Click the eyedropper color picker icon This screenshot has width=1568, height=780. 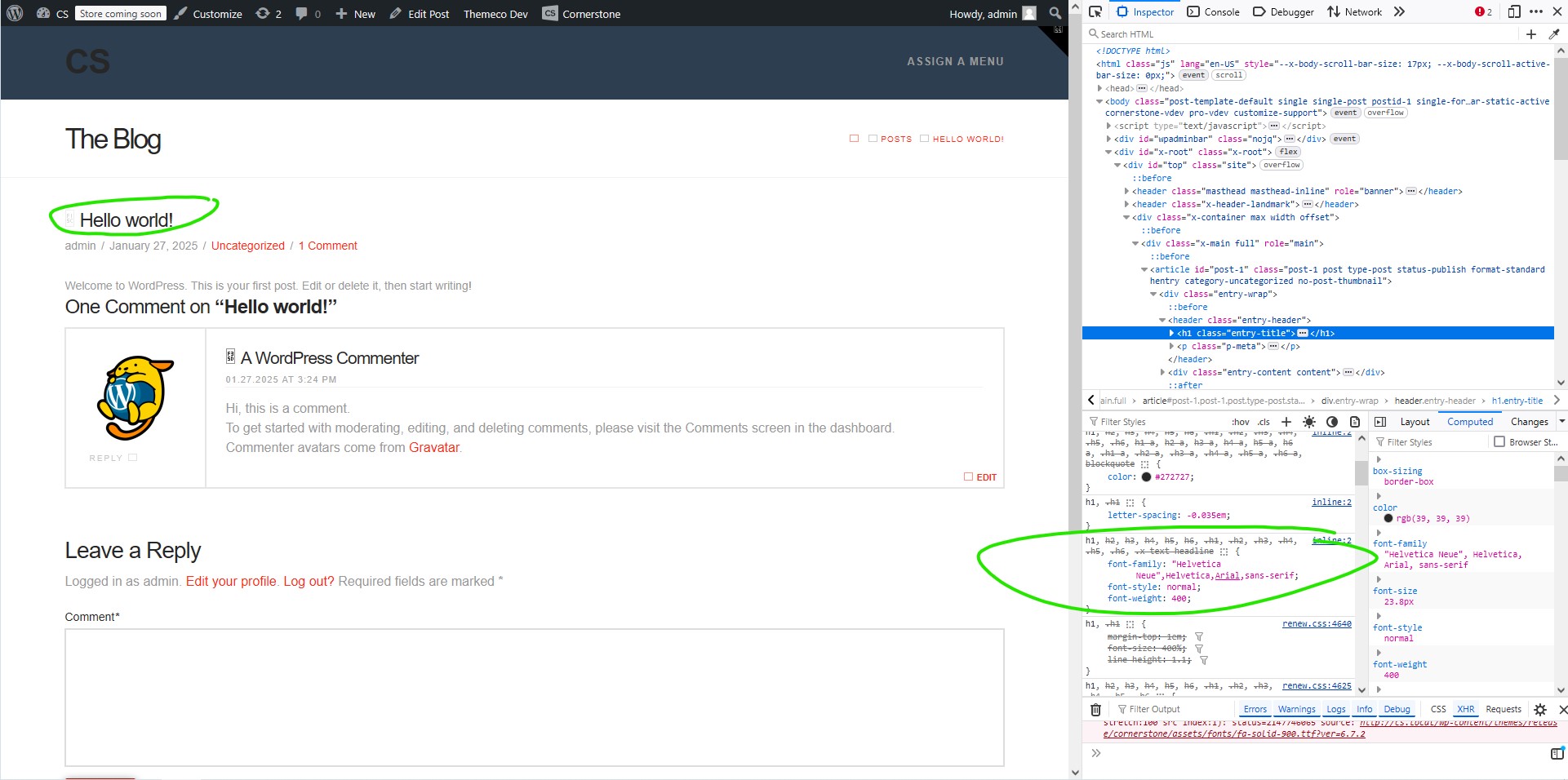coord(1554,34)
